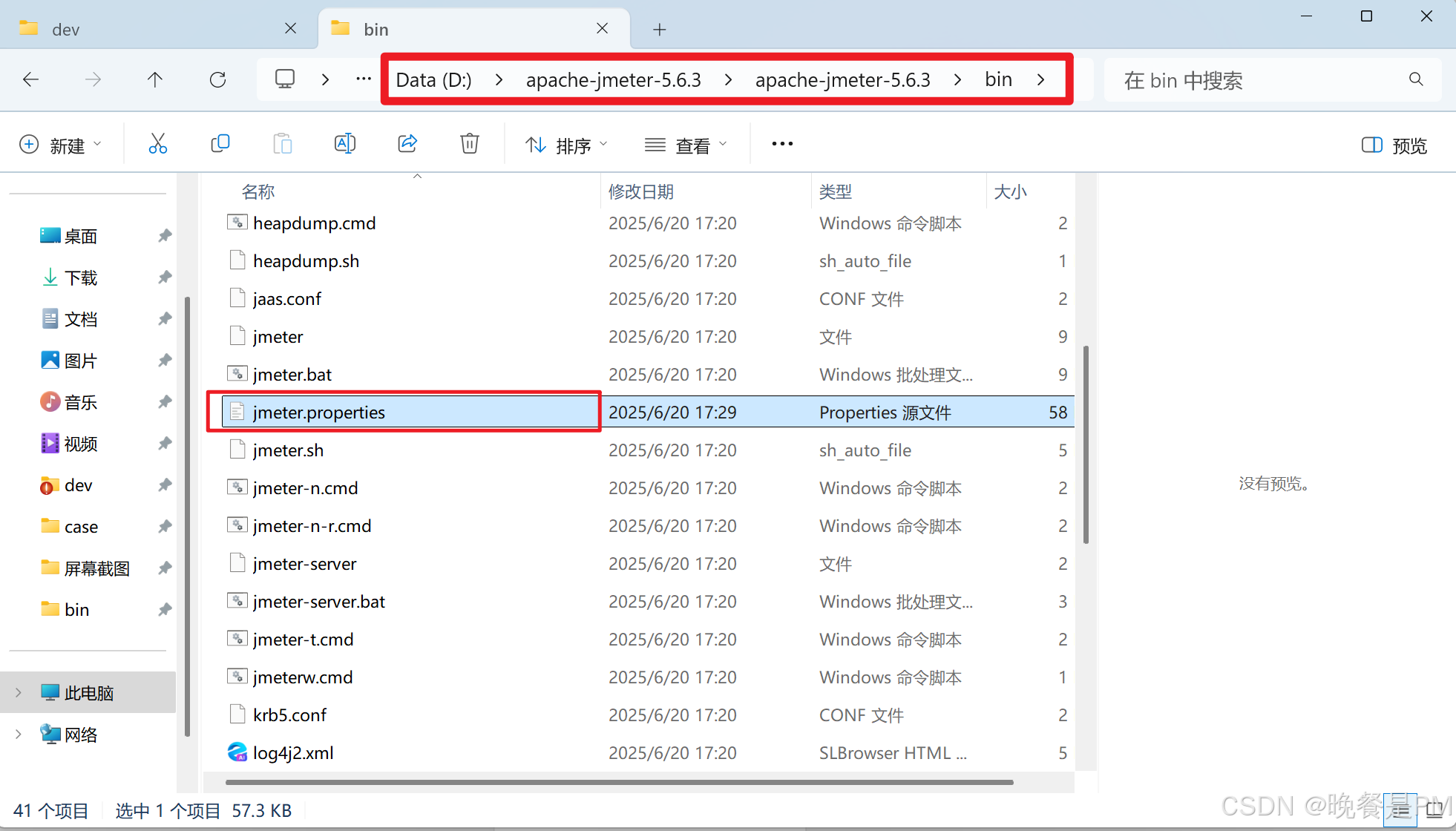Select the jmeterw.cmd file
Viewport: 1456px width, 831px height.
coord(648,677)
